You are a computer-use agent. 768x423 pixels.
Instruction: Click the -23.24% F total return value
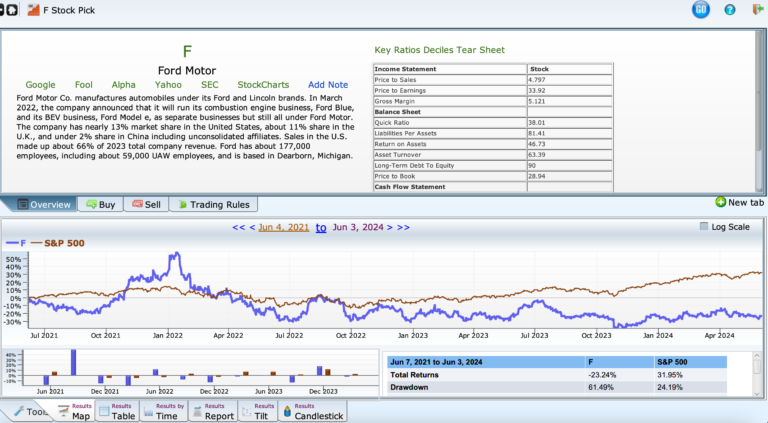(x=602, y=375)
